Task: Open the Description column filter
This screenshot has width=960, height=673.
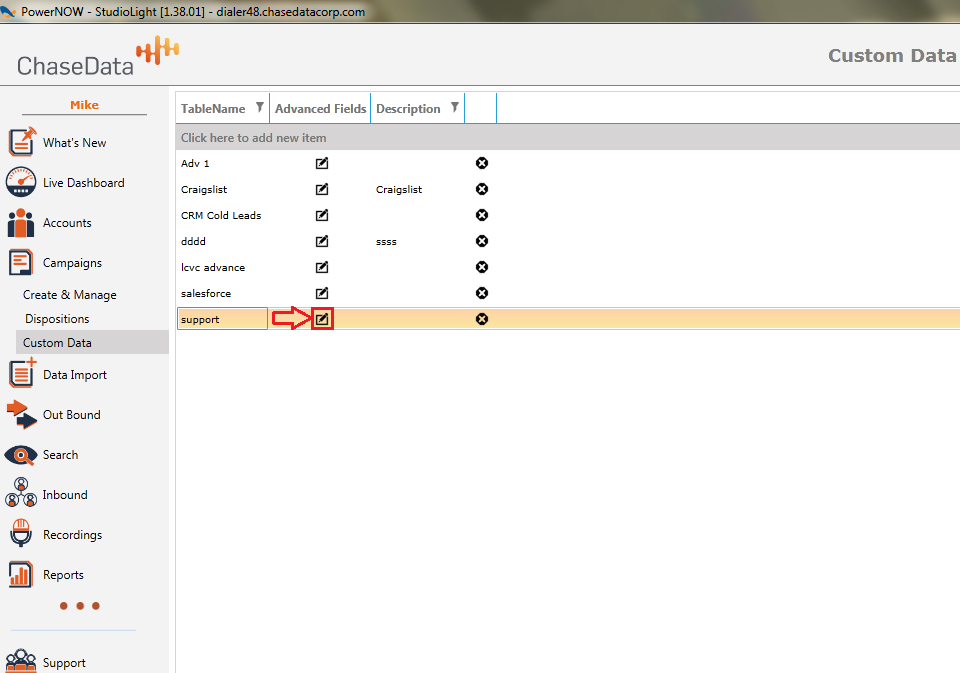Action: 455,108
